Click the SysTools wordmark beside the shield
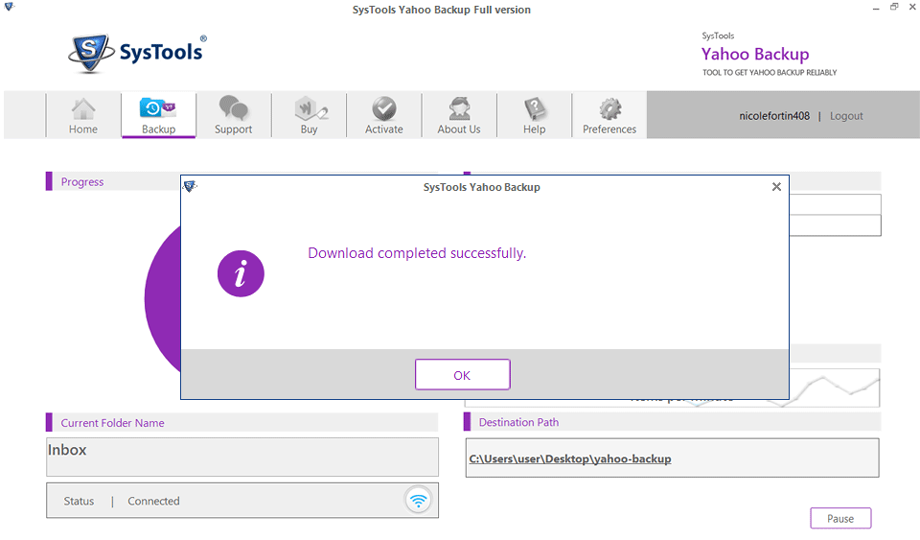The image size is (920, 540). pyautogui.click(x=161, y=52)
